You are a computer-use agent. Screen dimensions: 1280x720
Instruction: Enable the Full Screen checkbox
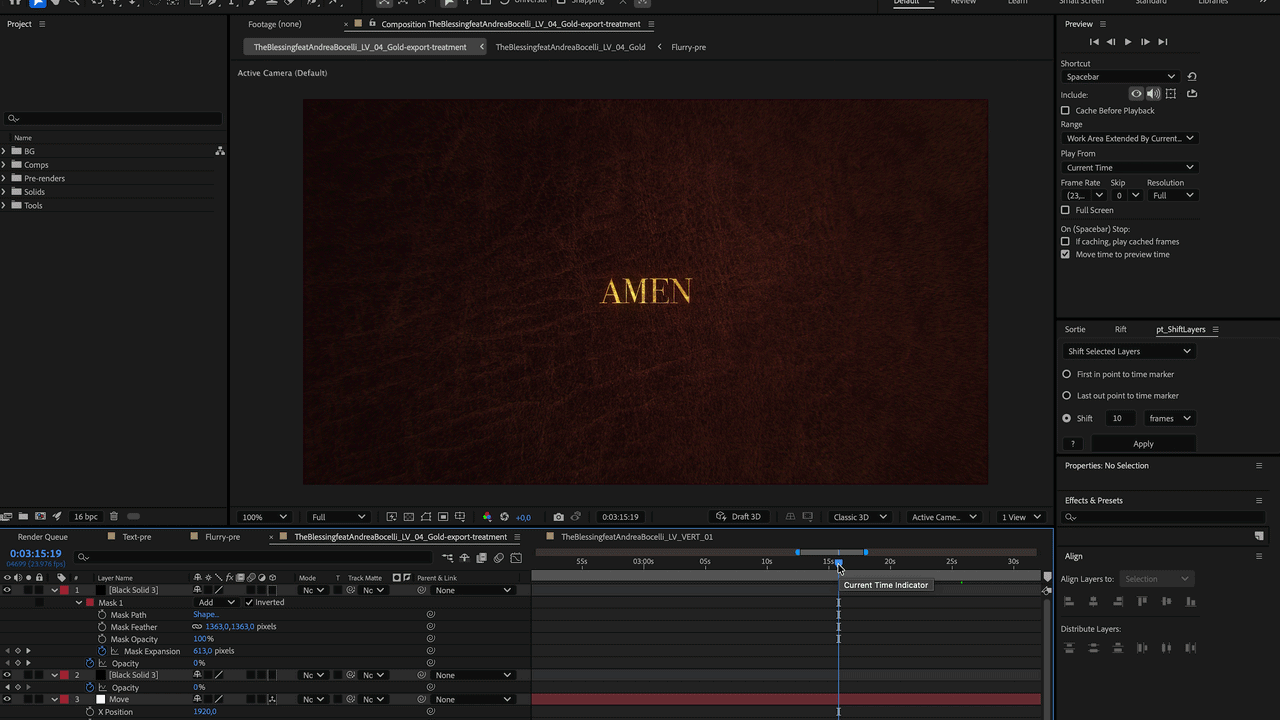point(1065,210)
